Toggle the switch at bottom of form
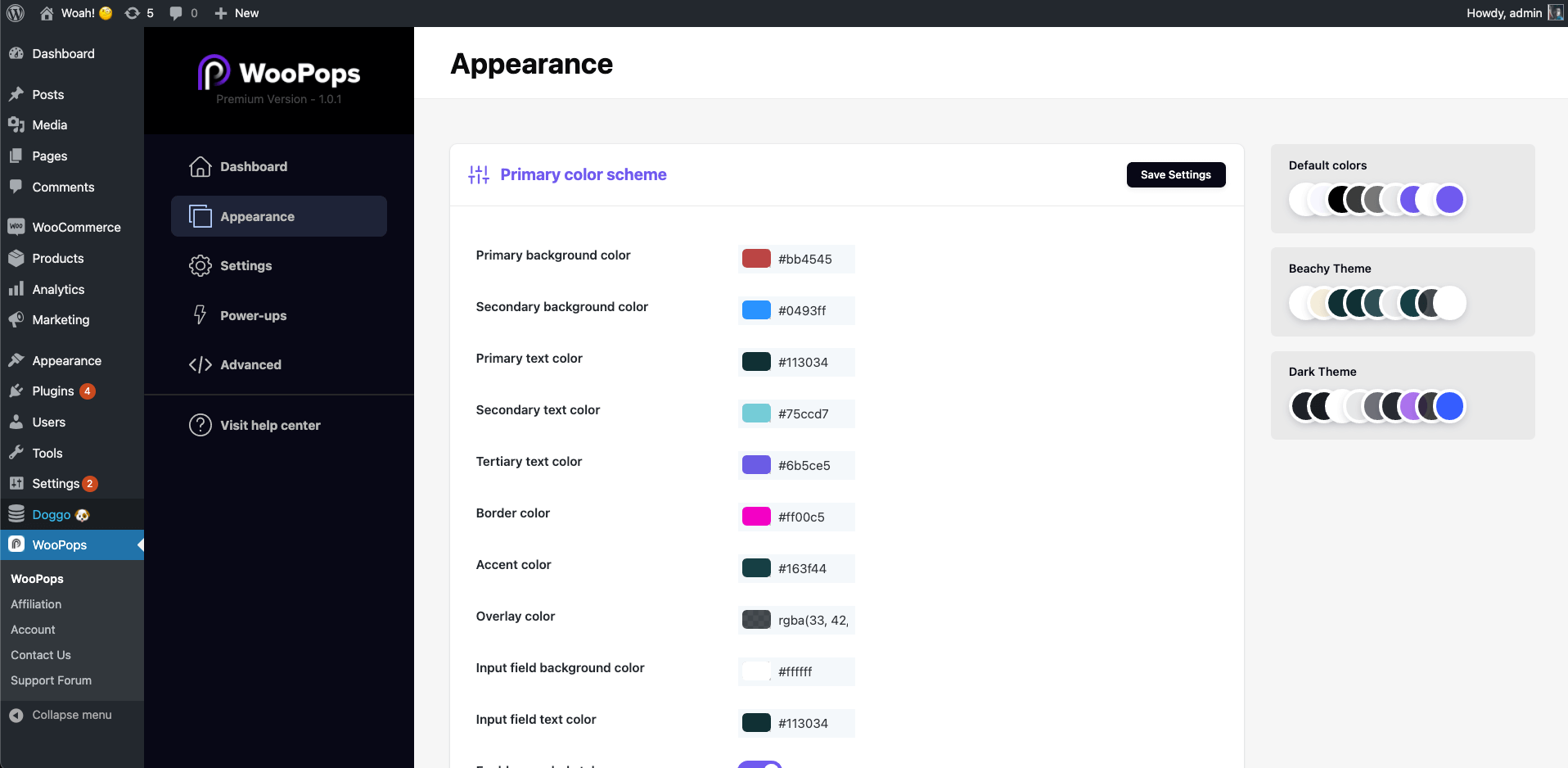The height and width of the screenshot is (768, 1568). (760, 765)
